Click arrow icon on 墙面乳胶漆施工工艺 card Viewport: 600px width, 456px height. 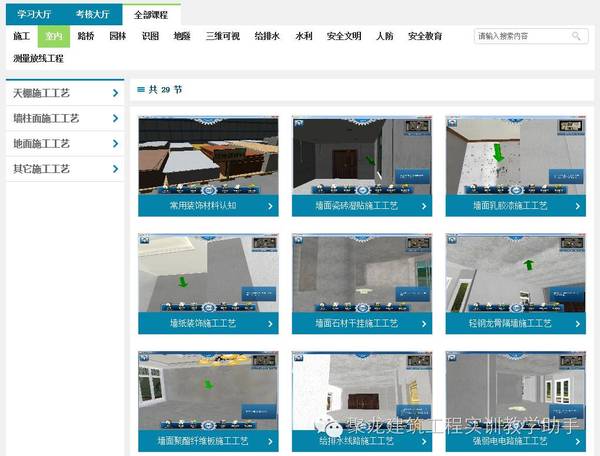577,206
